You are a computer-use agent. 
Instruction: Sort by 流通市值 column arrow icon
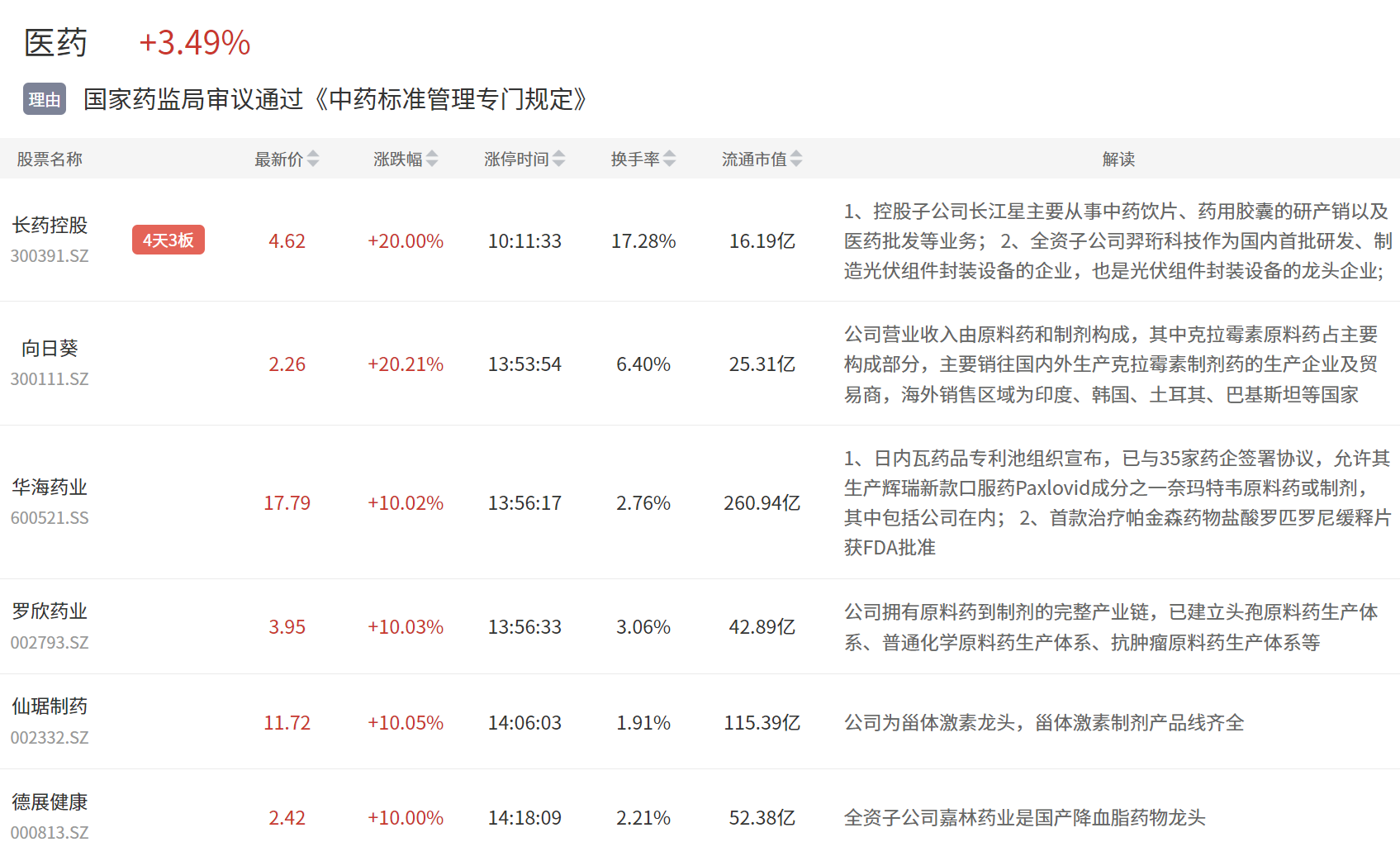[x=796, y=159]
